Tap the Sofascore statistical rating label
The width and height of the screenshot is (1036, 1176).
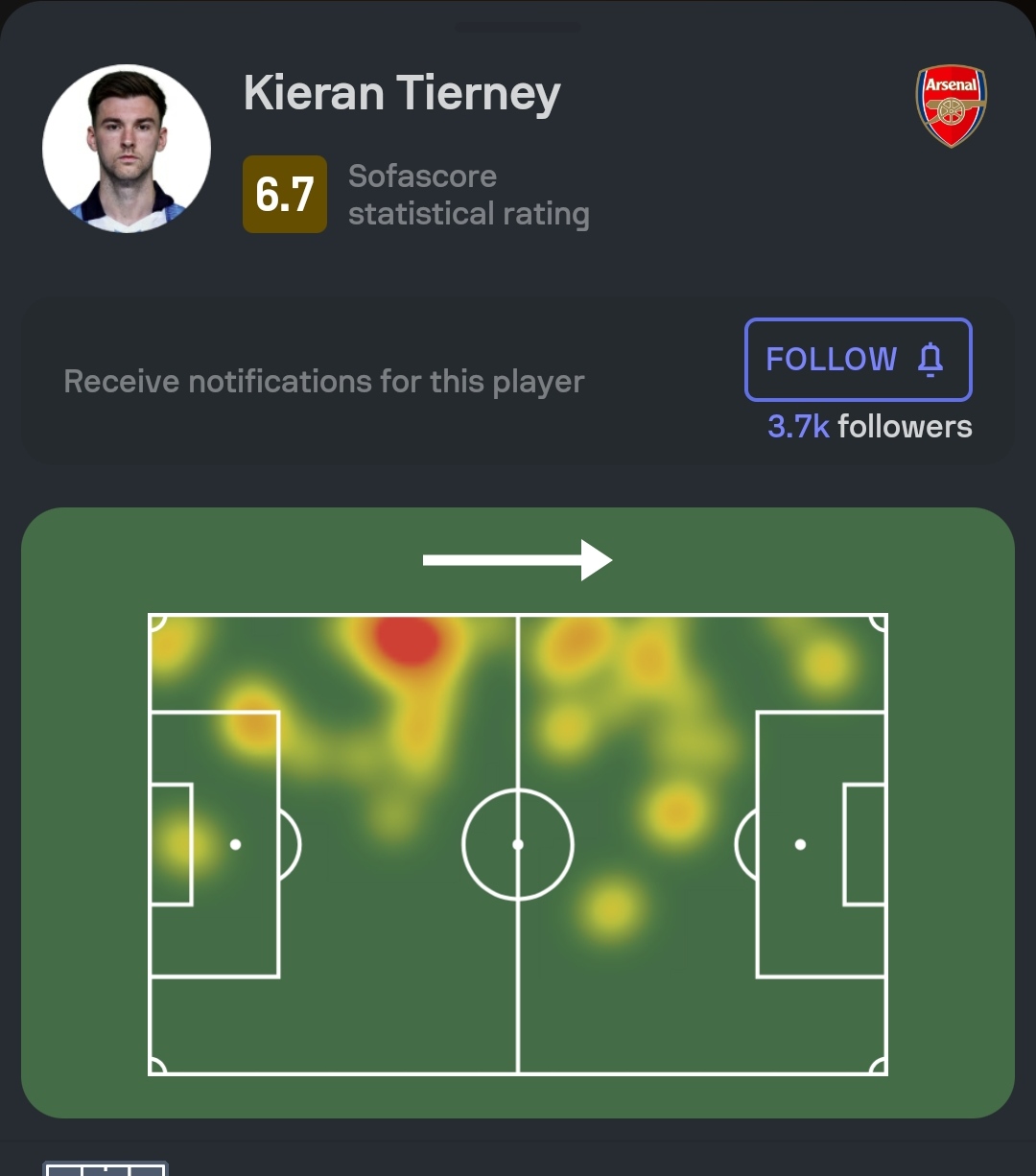[x=469, y=195]
